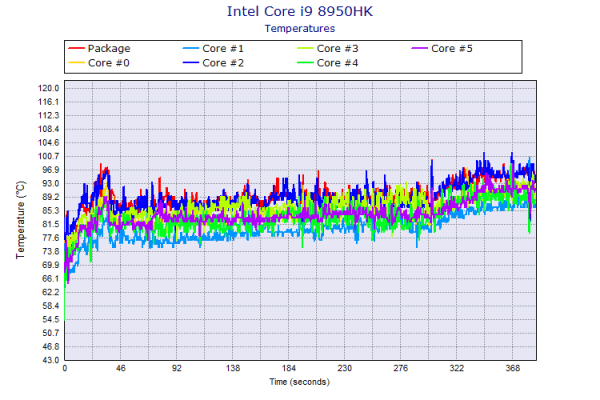Click the orange Core #0 legend line
This screenshot has height=400, width=600.
coord(76,62)
